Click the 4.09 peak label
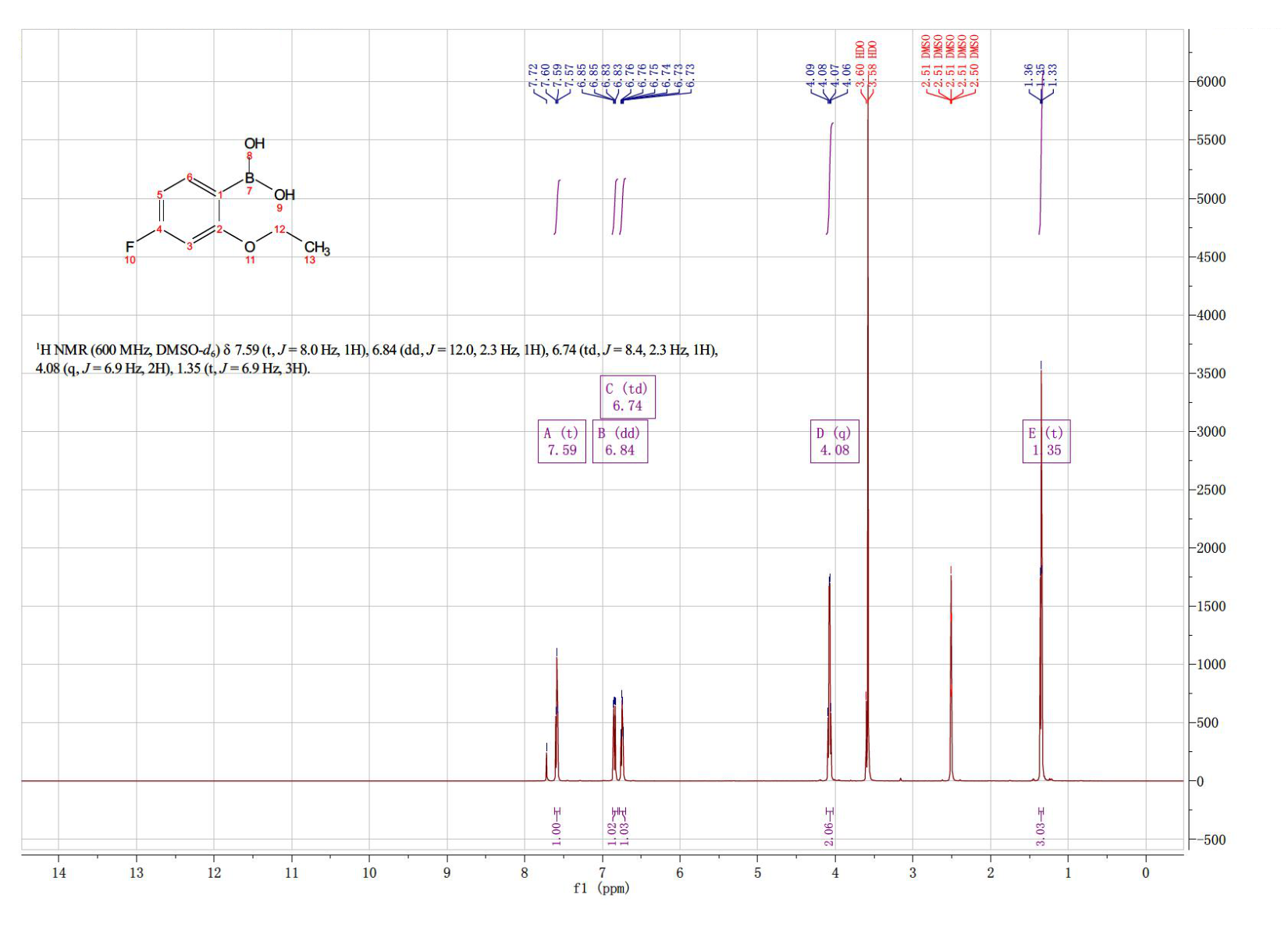This screenshot has height=952, width=1288. [810, 75]
